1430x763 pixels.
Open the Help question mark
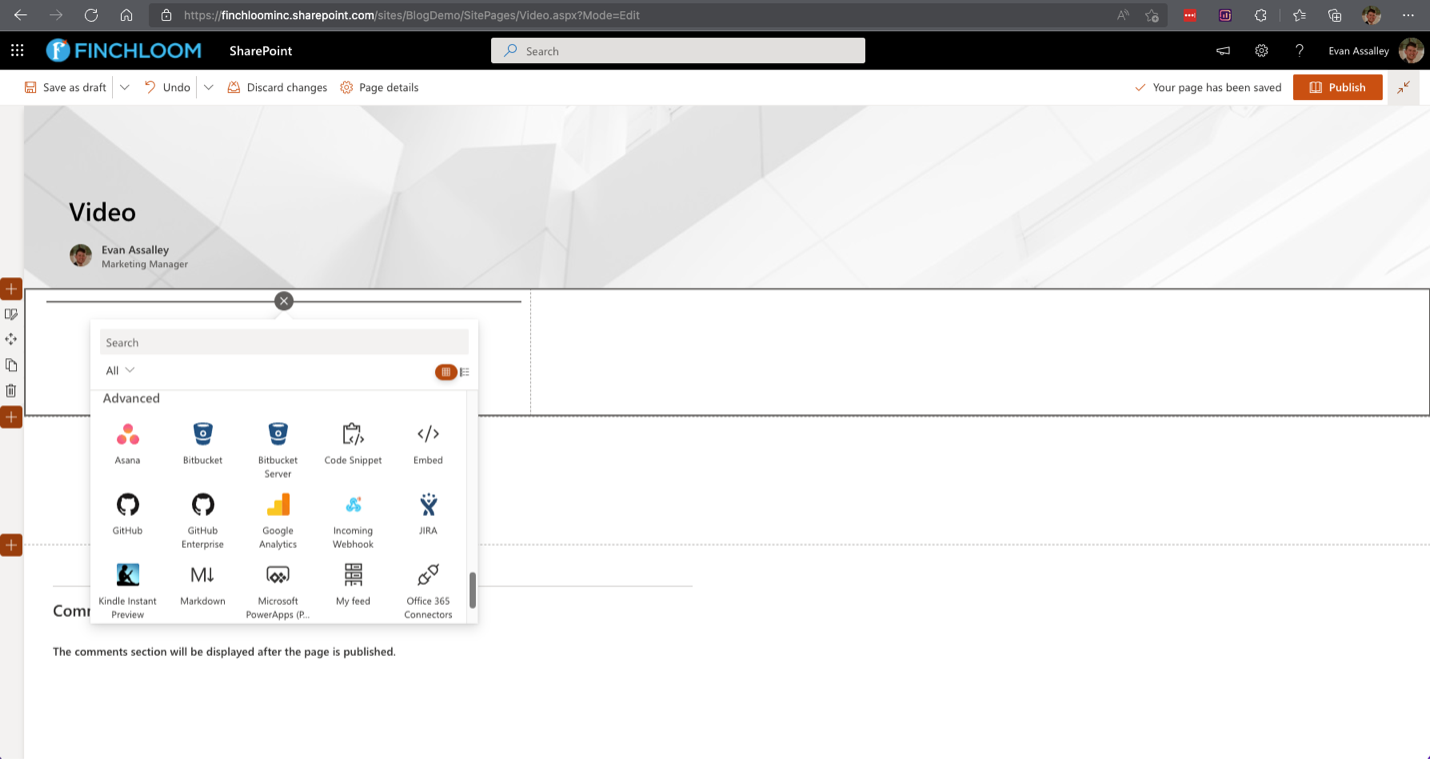click(x=1299, y=51)
